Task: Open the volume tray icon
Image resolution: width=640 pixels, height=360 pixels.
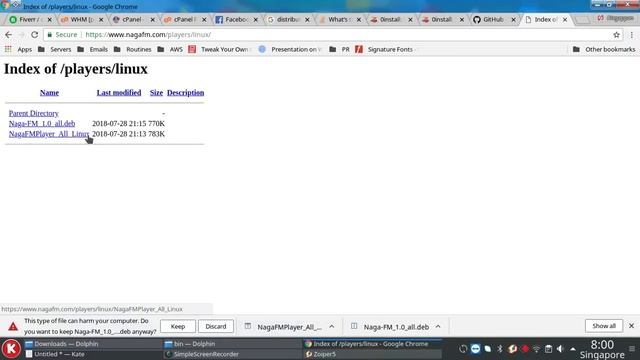Action: pos(560,349)
